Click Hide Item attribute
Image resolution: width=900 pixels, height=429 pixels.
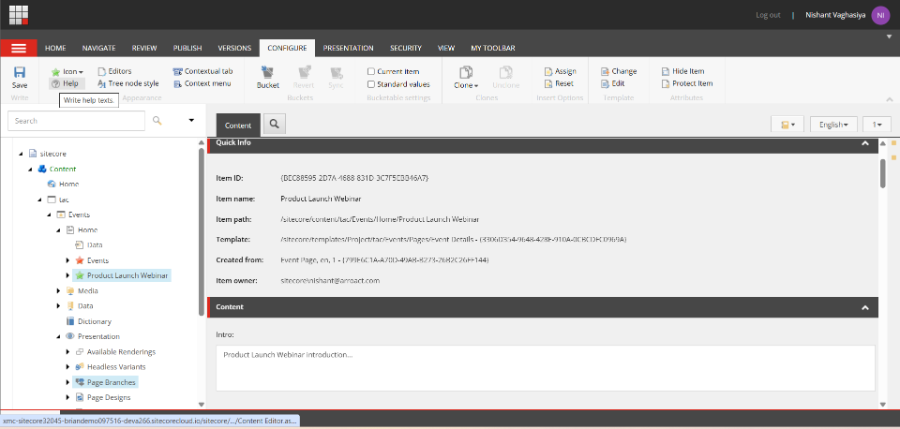click(x=683, y=72)
